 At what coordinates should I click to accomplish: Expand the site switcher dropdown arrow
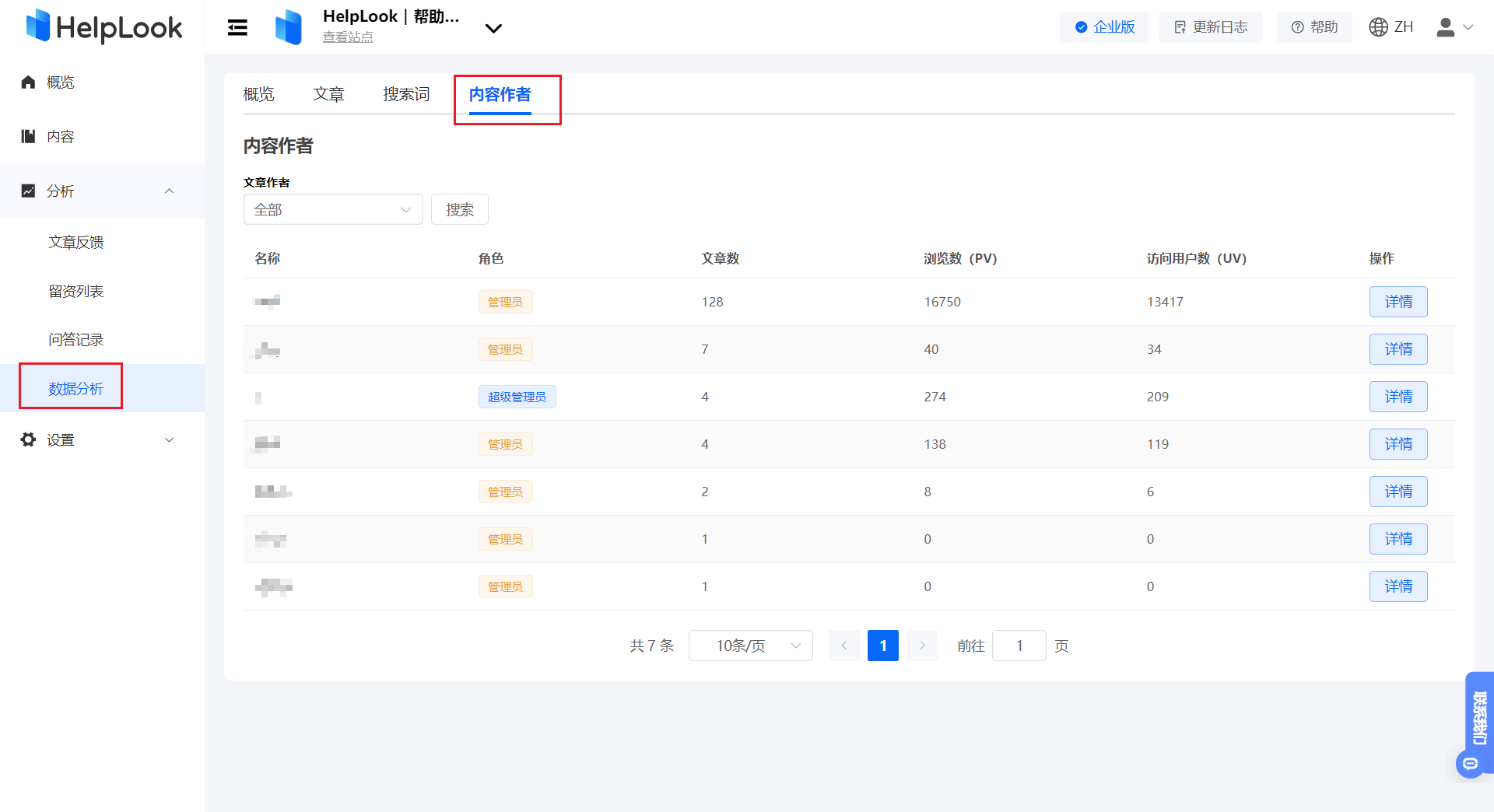[493, 29]
